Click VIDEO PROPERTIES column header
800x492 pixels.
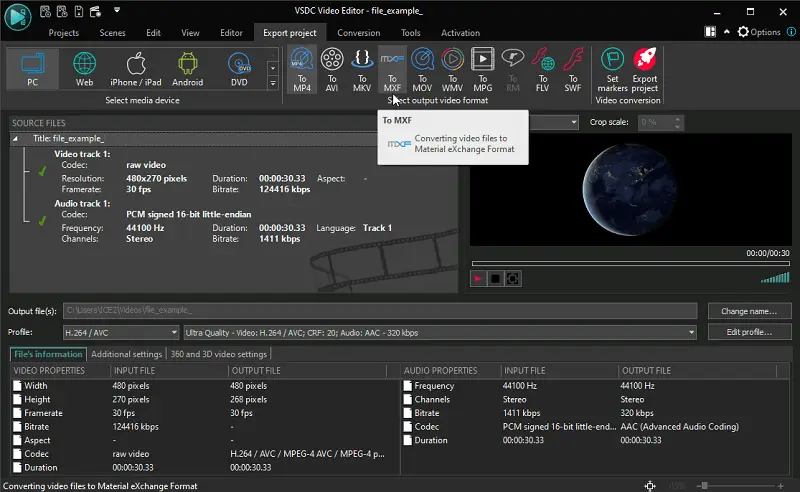point(49,371)
